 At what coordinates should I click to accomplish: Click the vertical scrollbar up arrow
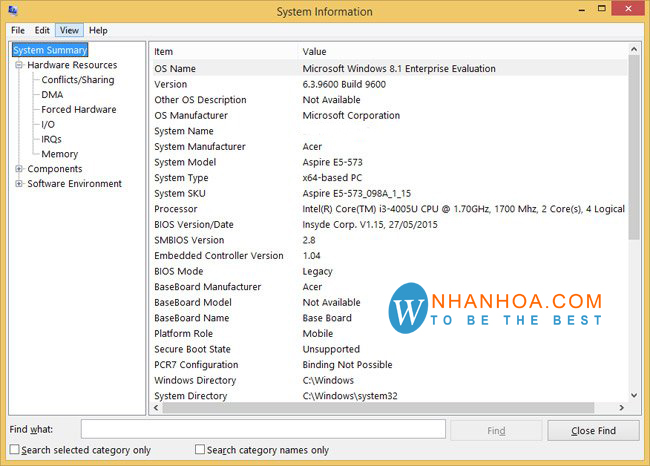point(634,49)
